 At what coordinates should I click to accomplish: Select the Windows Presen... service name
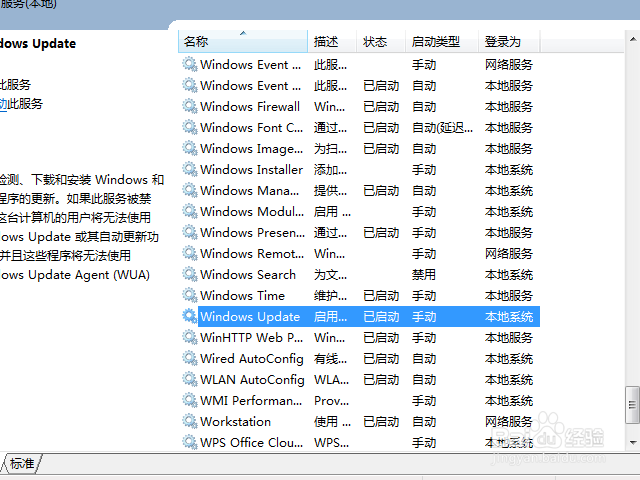click(x=252, y=233)
